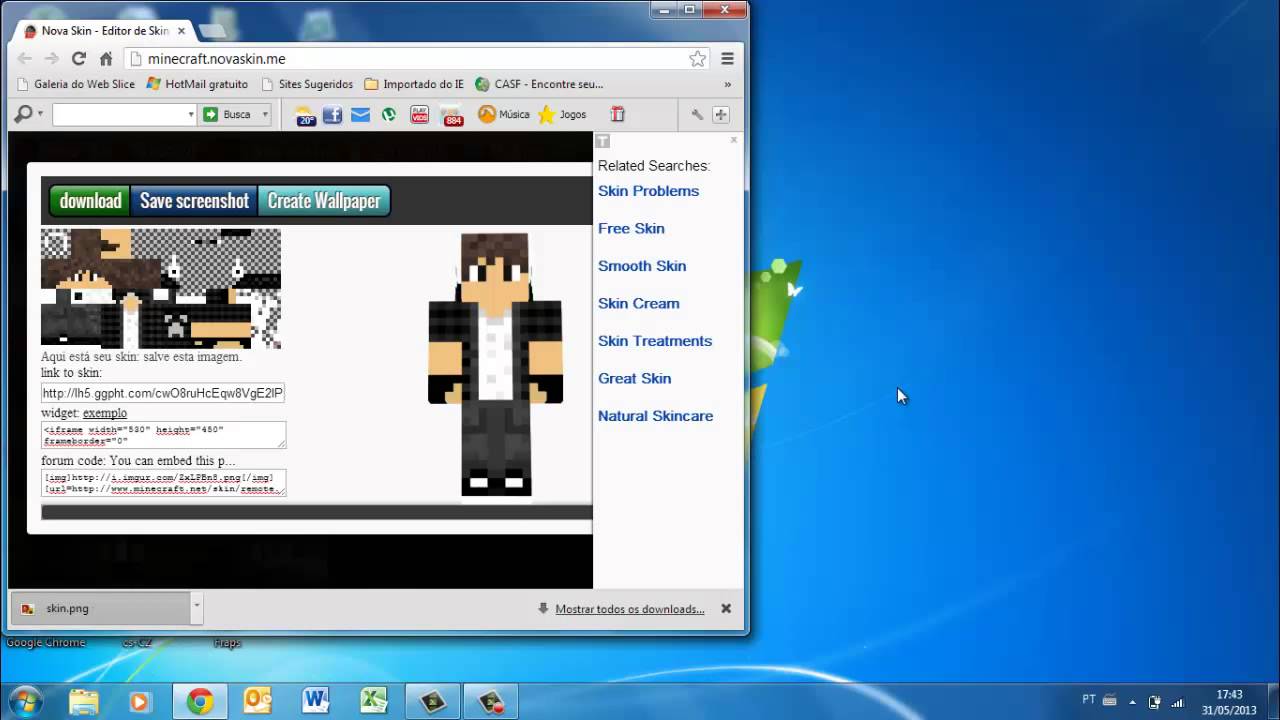Close the Nova Skin tab

coord(181,31)
